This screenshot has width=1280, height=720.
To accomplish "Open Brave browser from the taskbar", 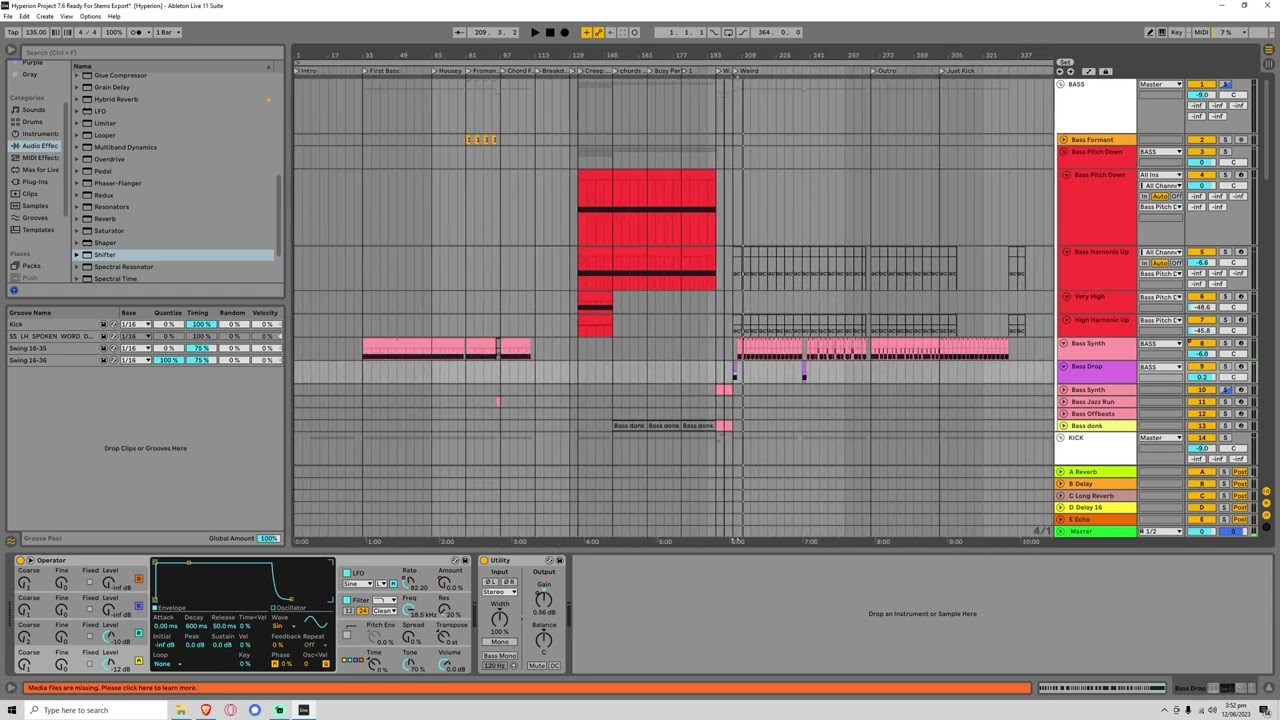I will point(206,710).
